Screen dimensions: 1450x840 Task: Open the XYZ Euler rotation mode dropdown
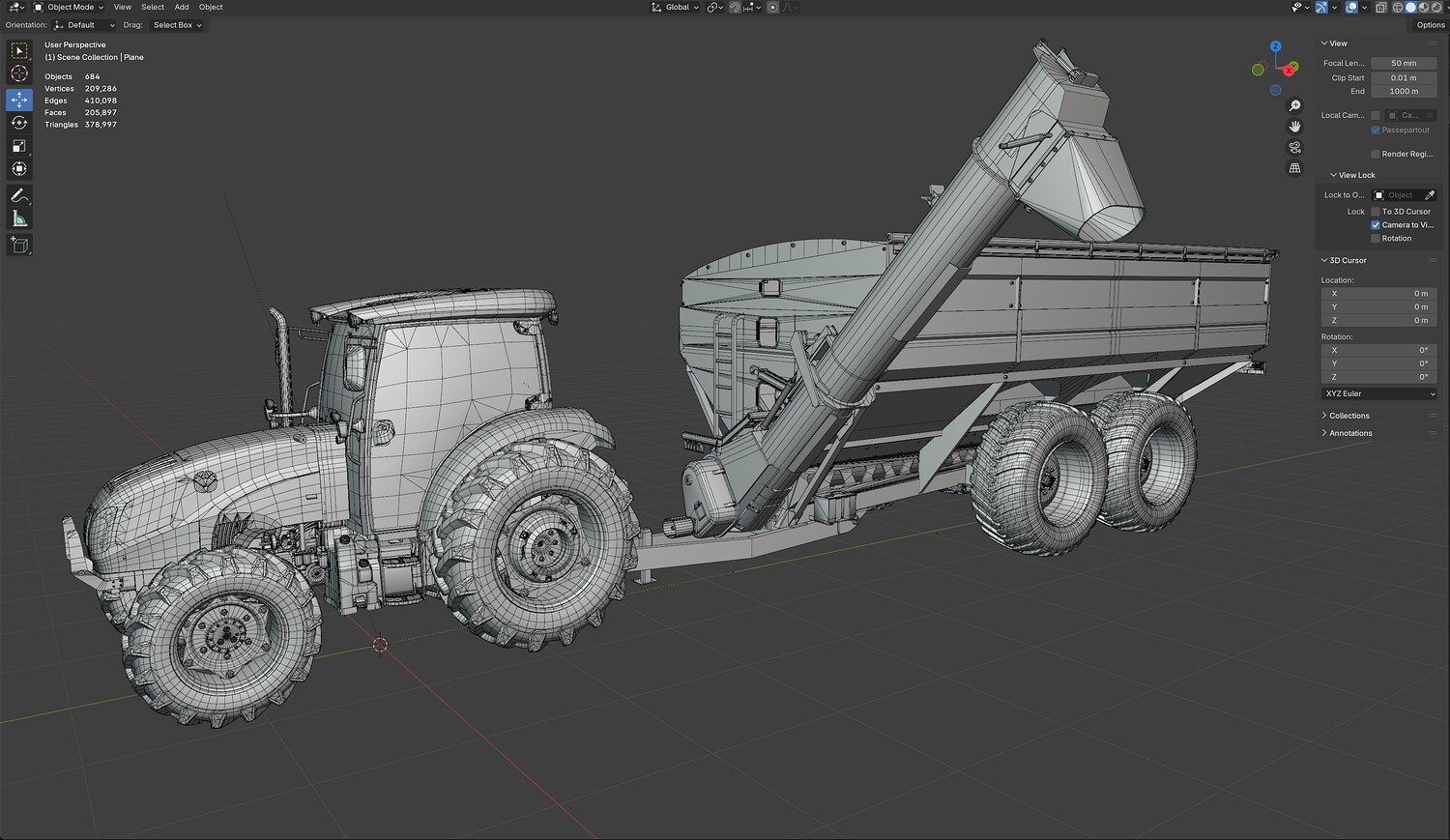pos(1379,393)
